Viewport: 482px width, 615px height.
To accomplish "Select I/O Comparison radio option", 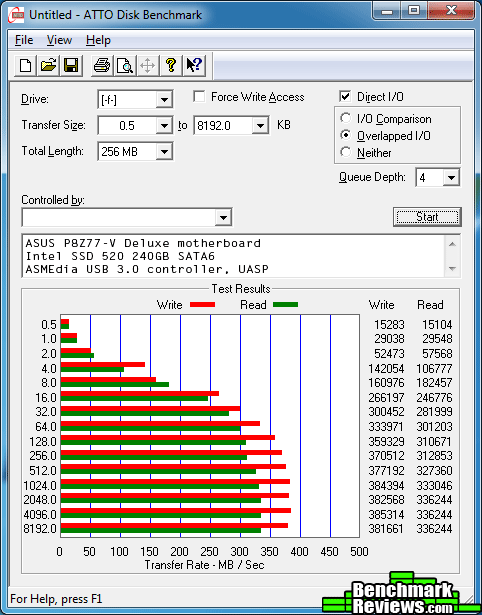I will click(x=346, y=118).
